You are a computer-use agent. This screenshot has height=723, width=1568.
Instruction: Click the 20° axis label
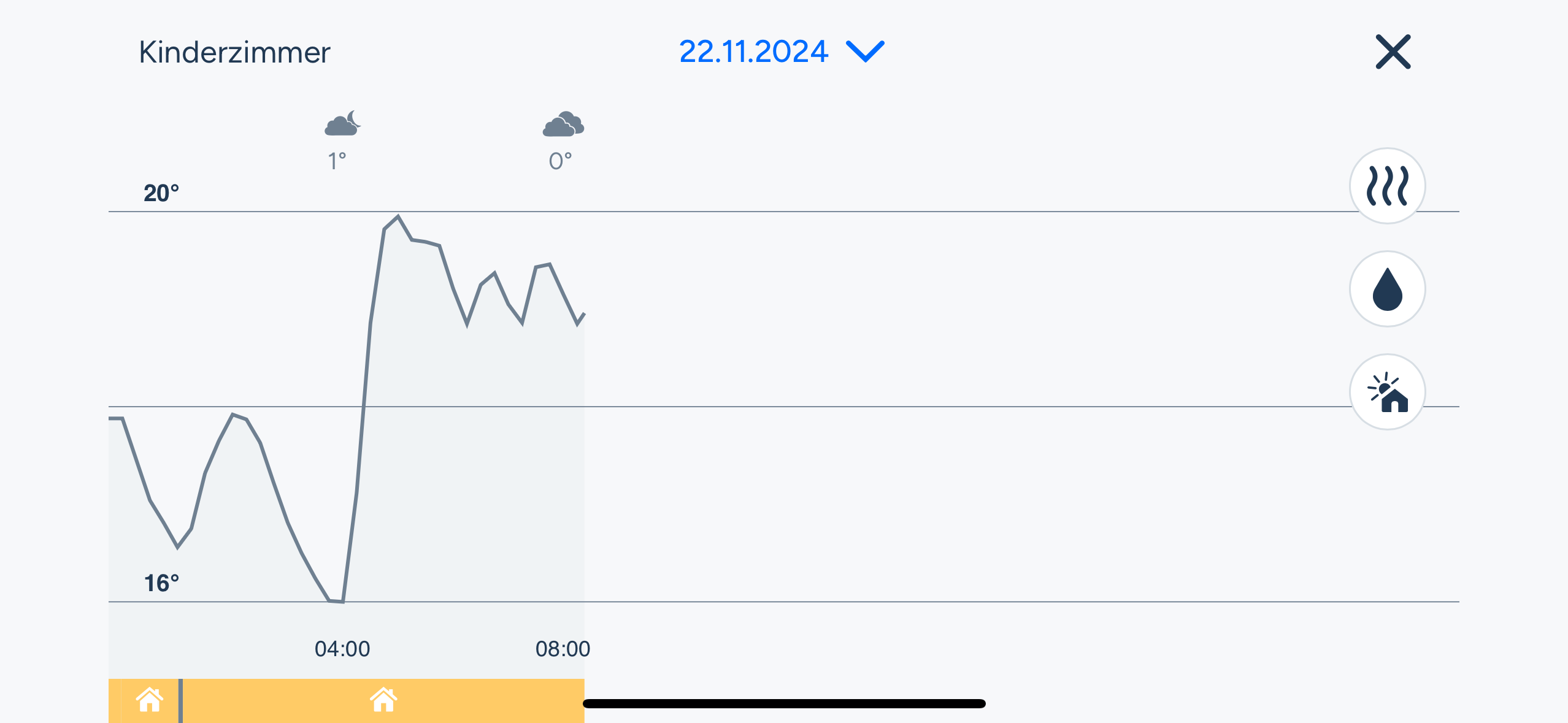point(161,193)
